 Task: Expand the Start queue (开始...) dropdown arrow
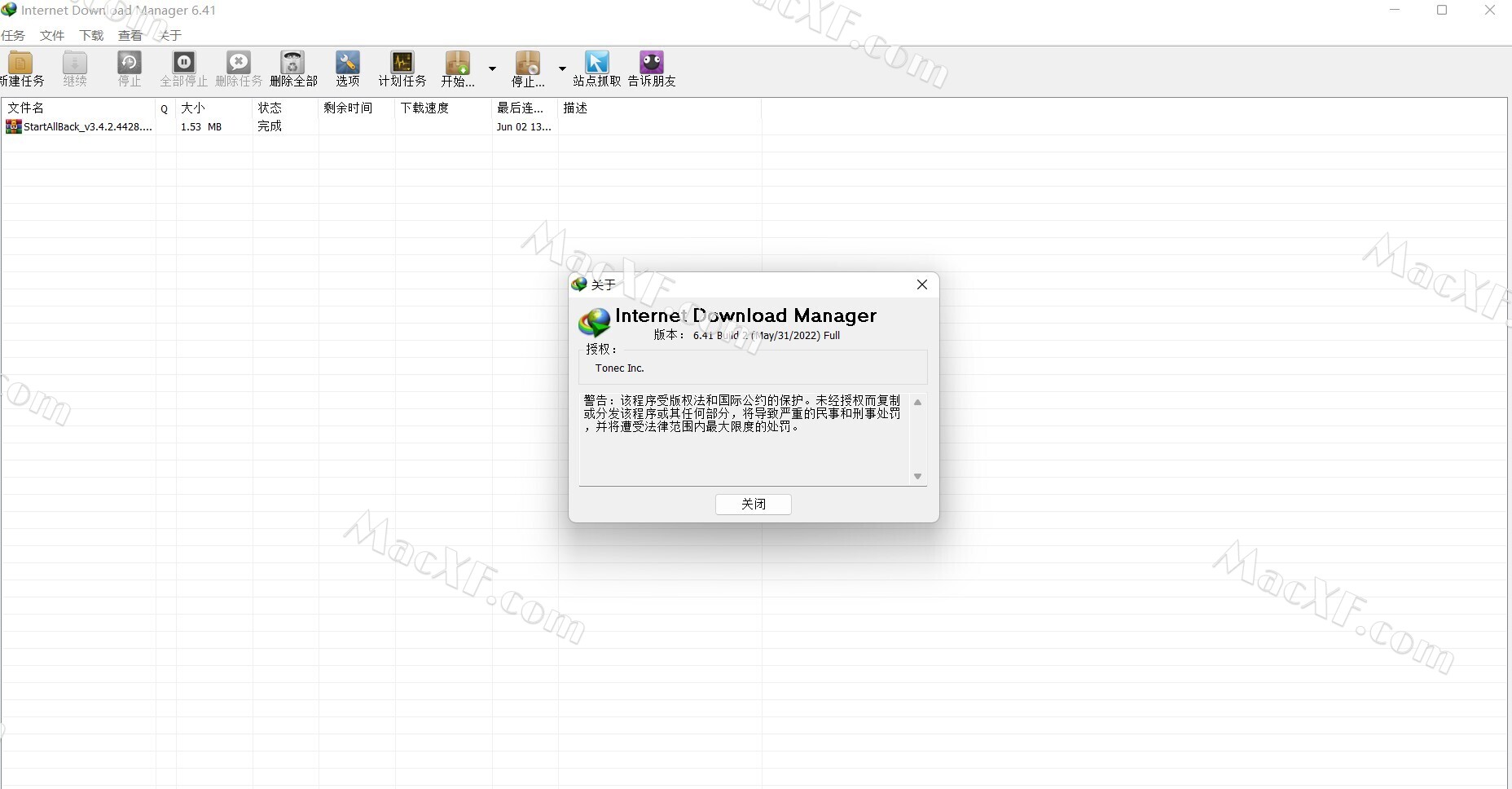coord(492,68)
